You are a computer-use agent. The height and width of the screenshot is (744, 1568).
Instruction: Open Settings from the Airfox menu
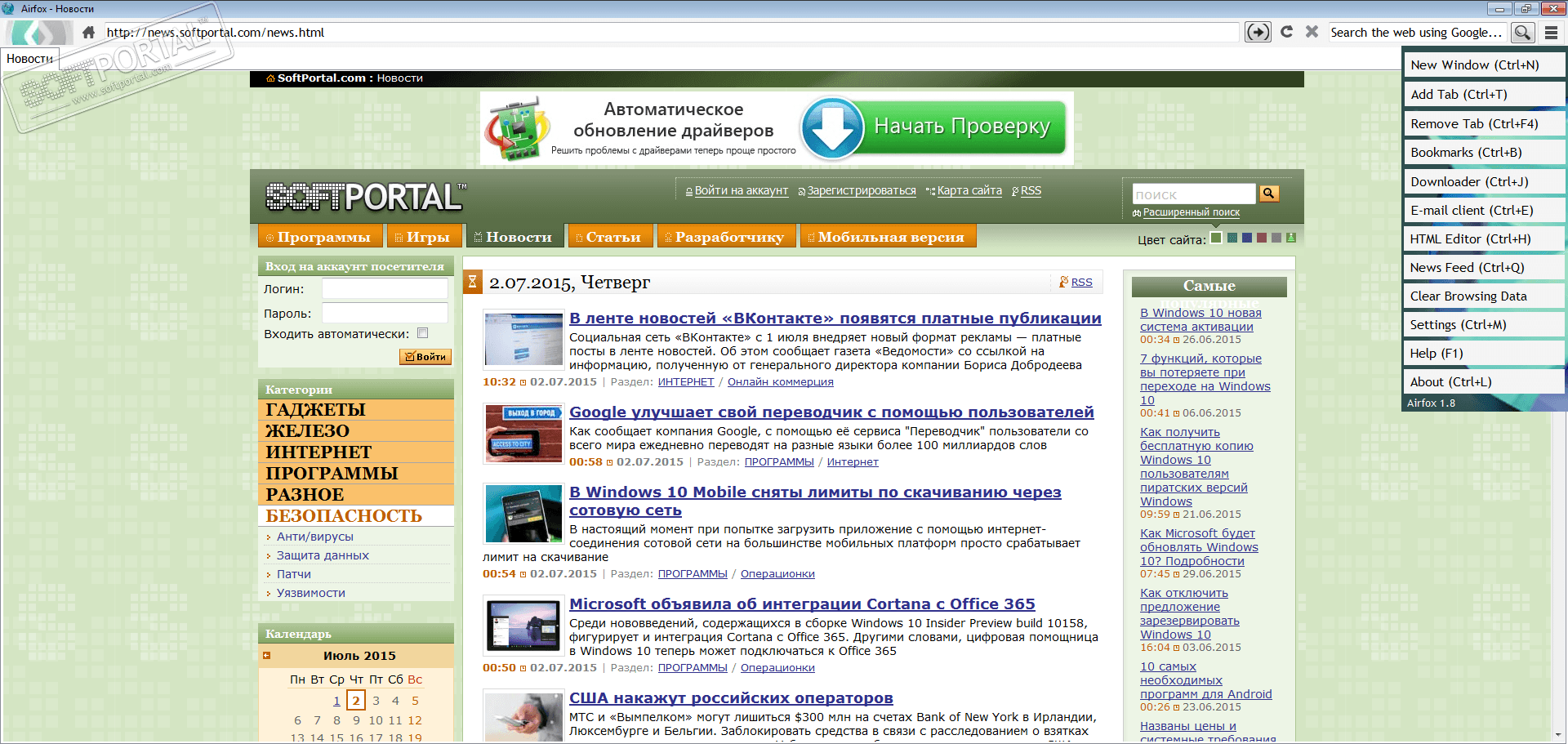click(x=1484, y=324)
